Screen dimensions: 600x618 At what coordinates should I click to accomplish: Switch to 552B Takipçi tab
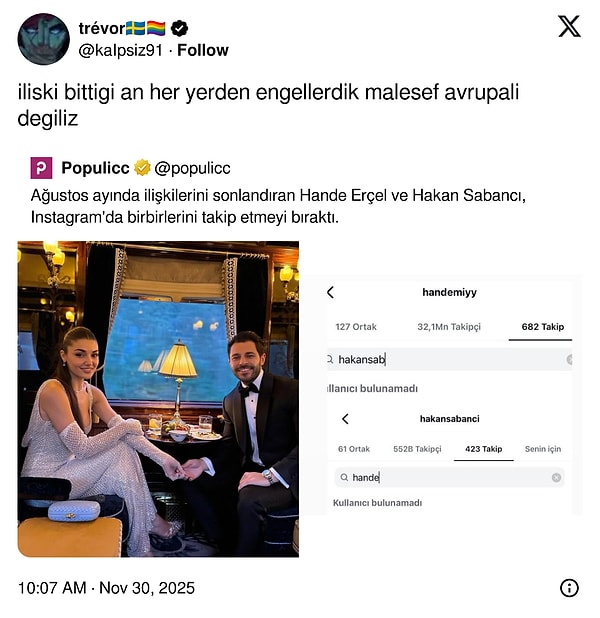417,449
